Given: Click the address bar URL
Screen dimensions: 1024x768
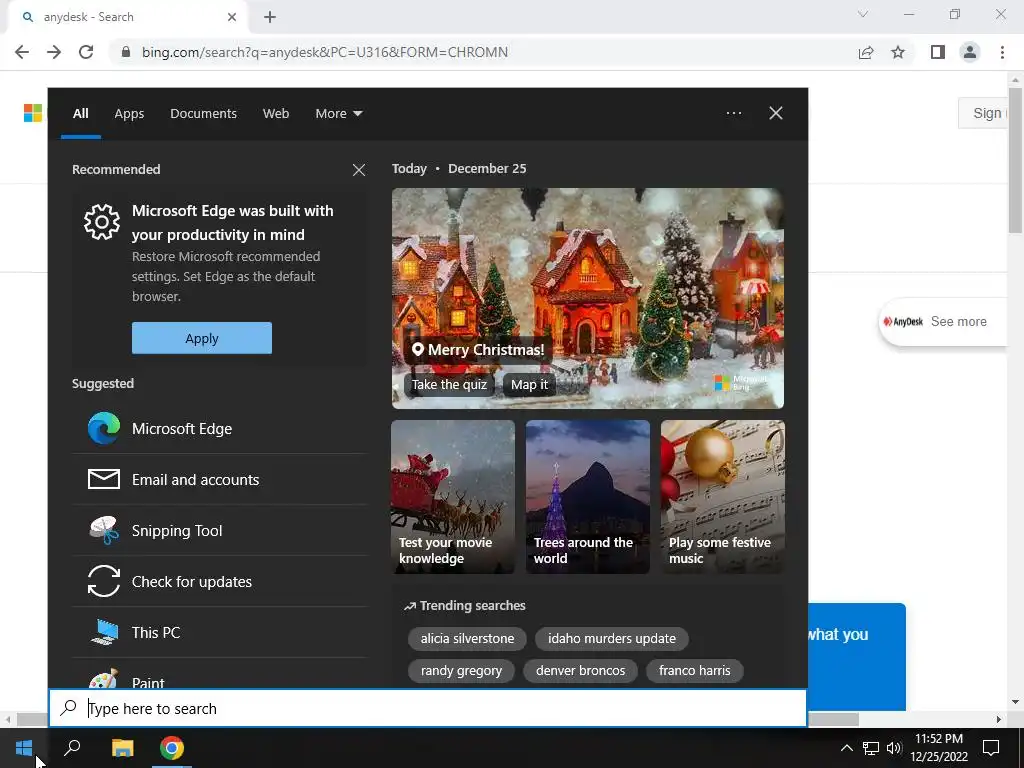Looking at the screenshot, I should pyautogui.click(x=325, y=52).
